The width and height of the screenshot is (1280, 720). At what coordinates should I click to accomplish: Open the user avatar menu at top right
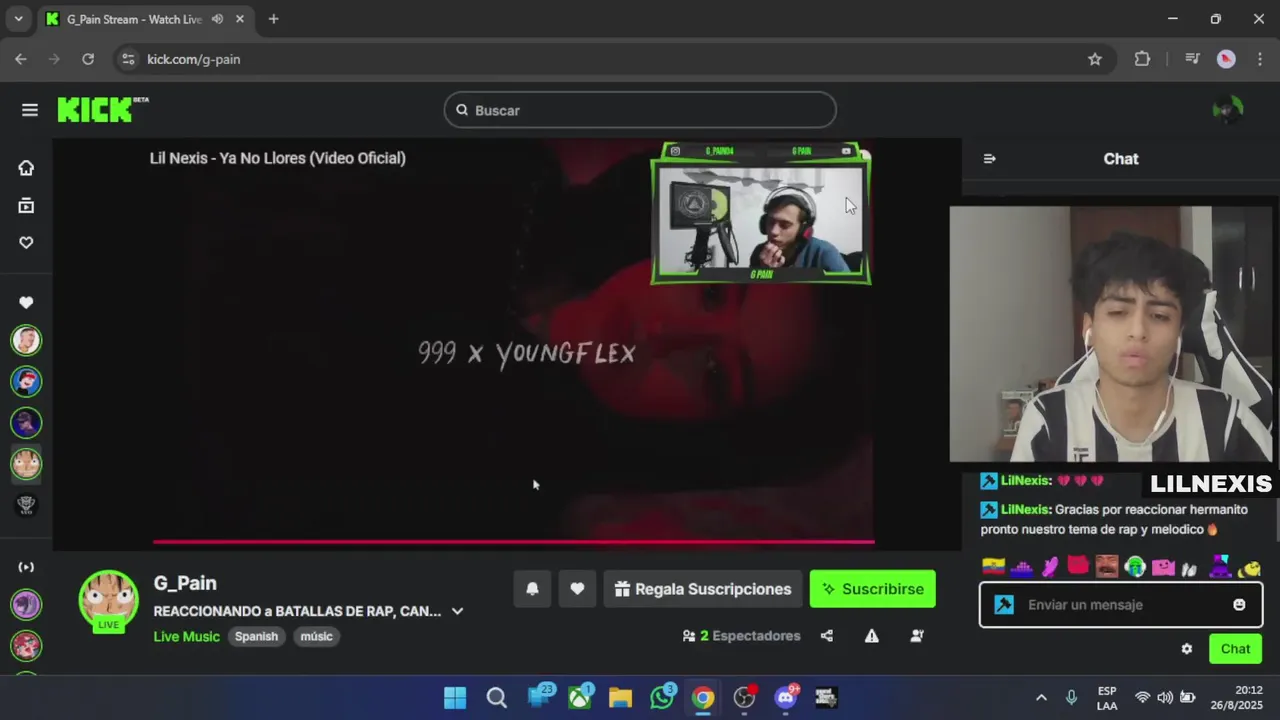[1227, 110]
